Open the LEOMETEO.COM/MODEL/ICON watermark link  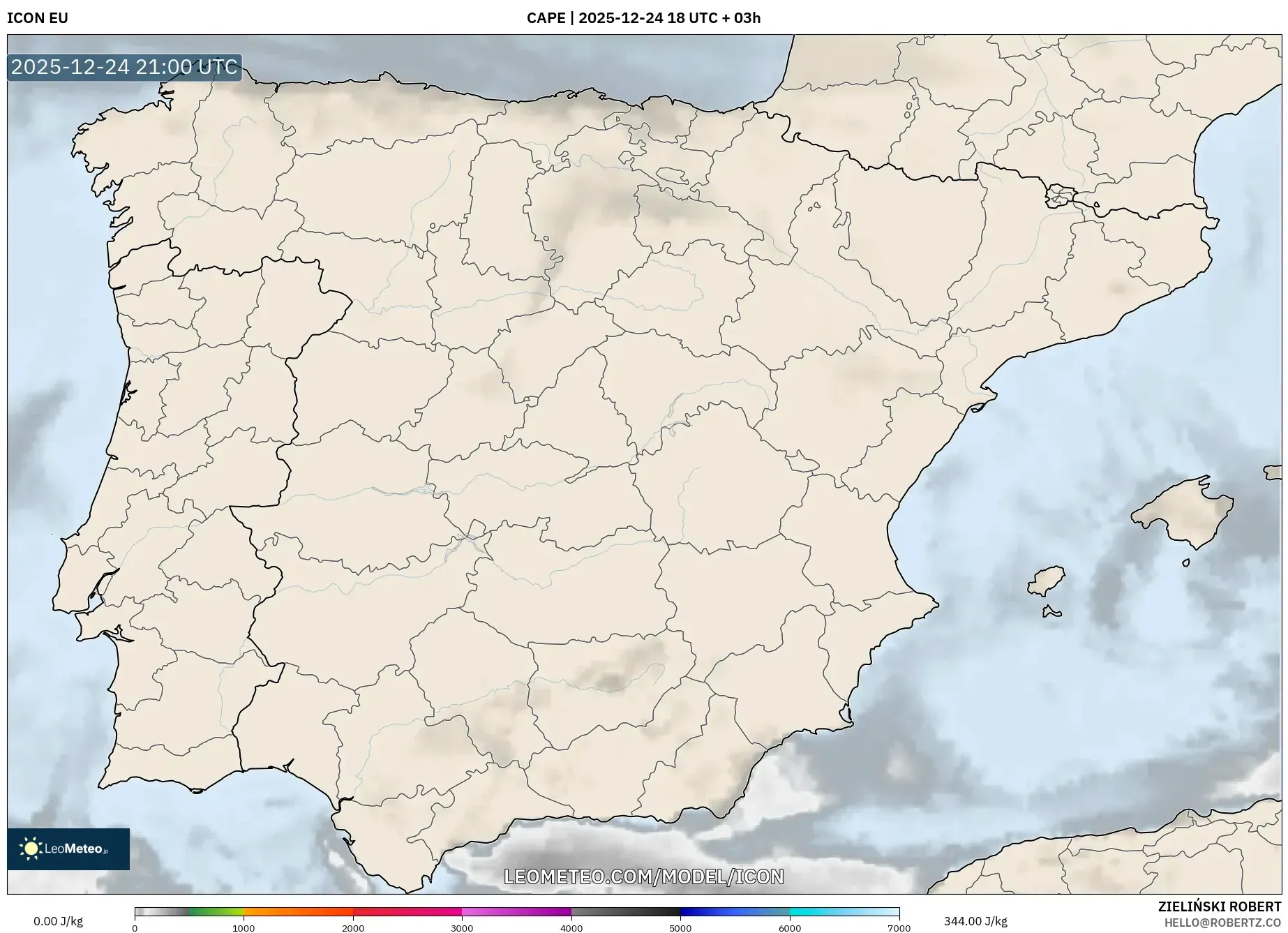(643, 876)
